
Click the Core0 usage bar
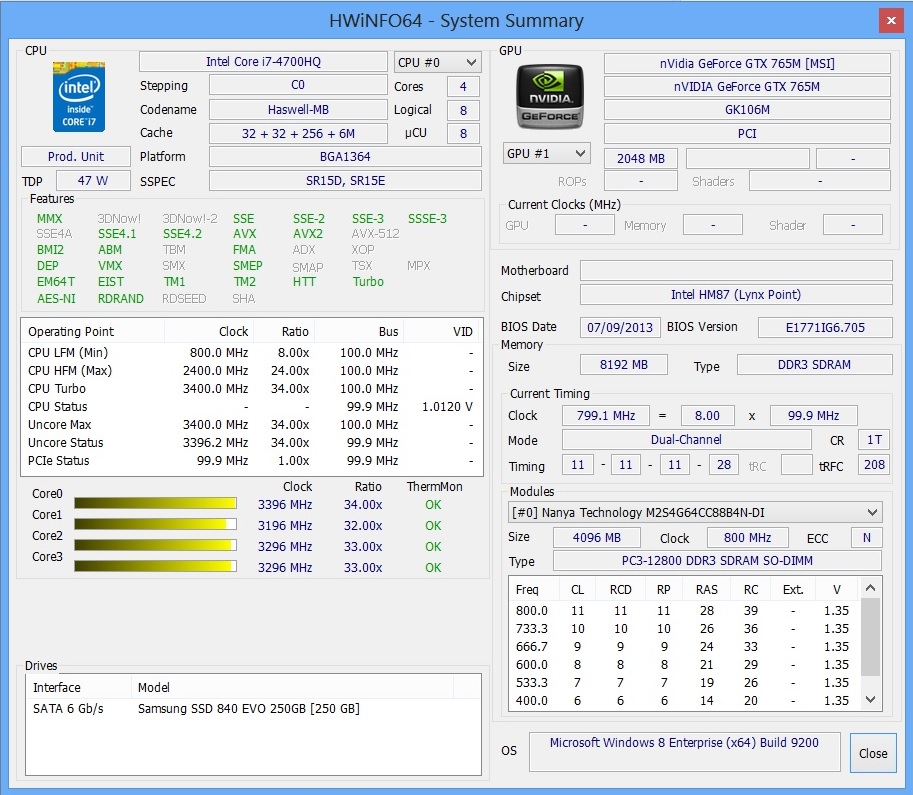click(x=155, y=503)
